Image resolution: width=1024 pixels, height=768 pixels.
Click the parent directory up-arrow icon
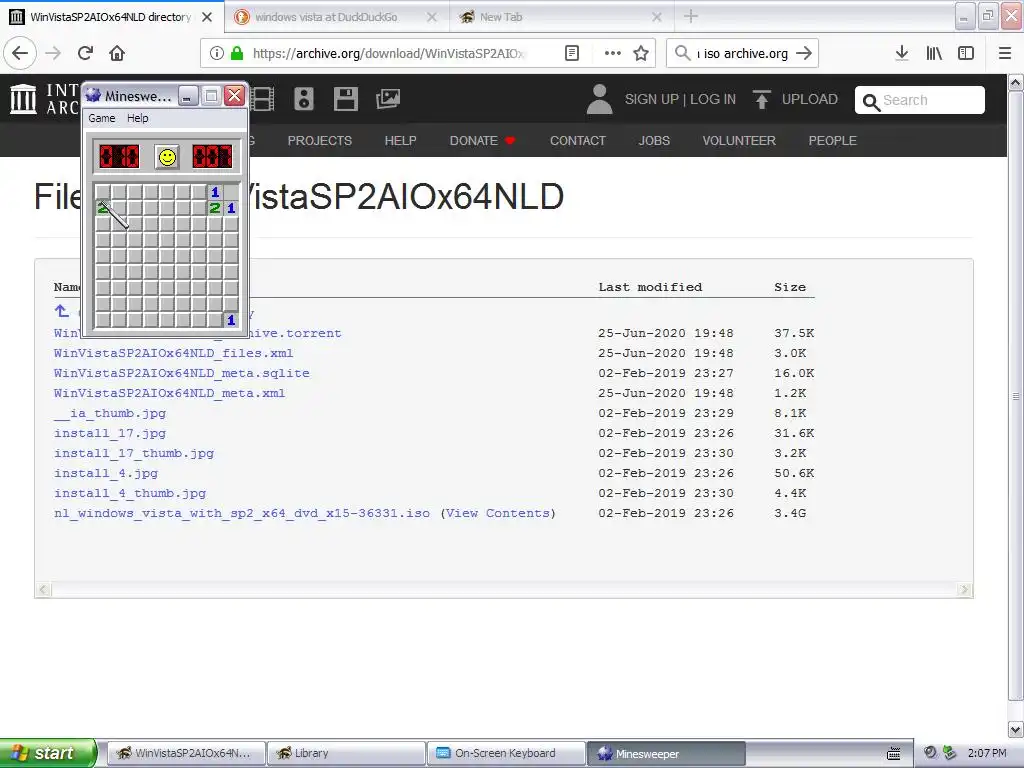(61, 311)
